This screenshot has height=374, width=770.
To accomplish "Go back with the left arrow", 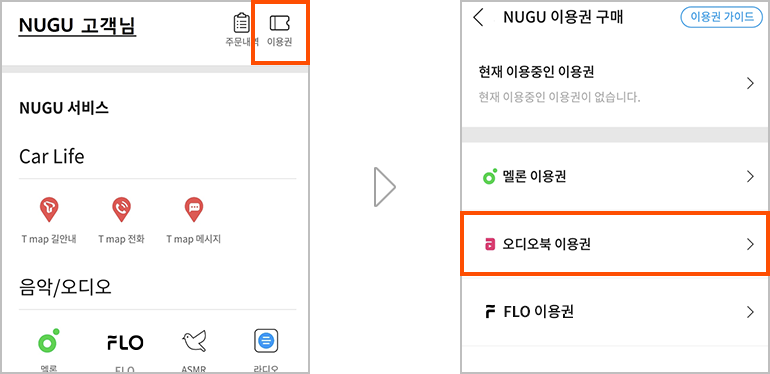I will pos(479,17).
